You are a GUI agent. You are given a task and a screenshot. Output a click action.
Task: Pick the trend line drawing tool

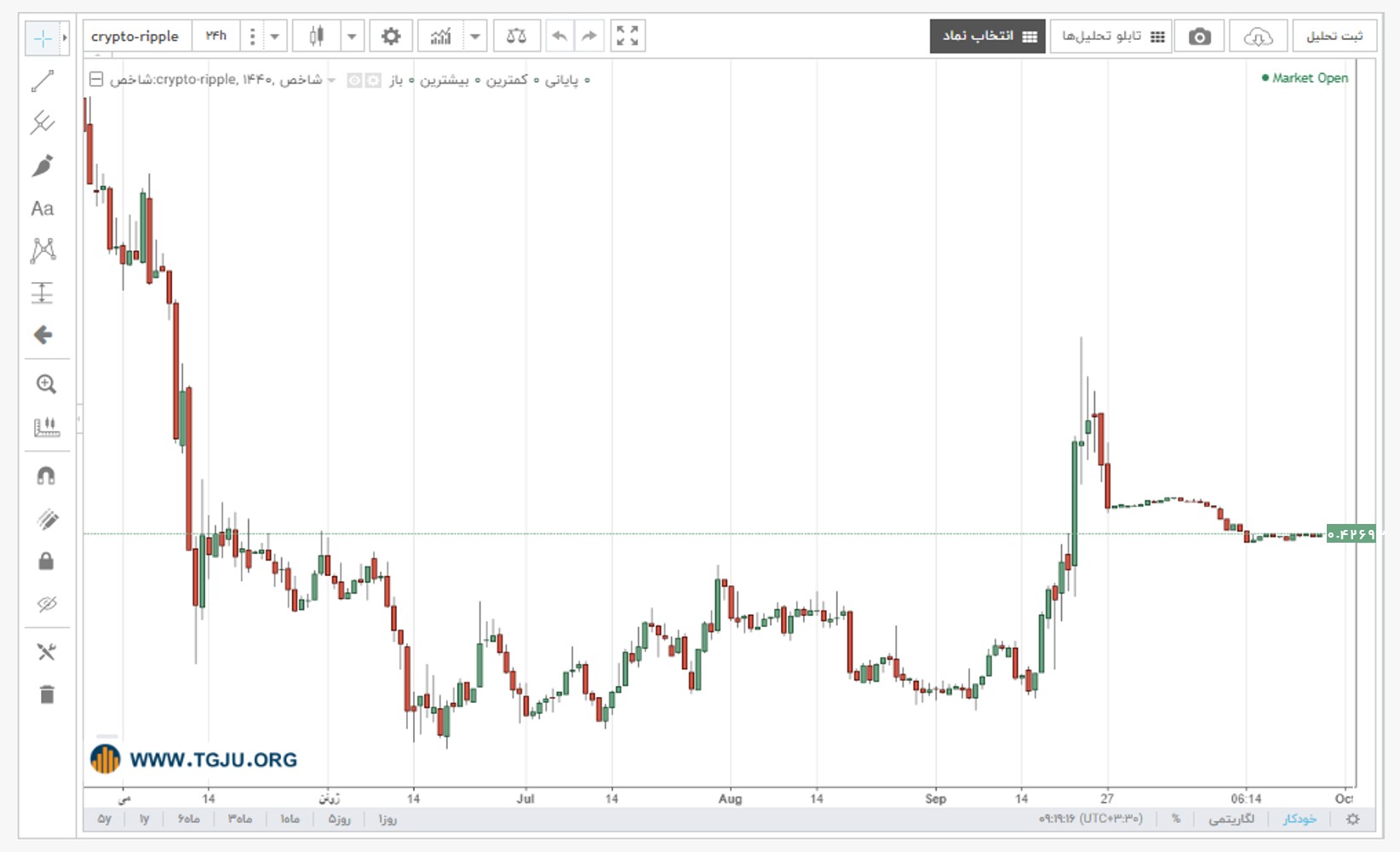pyautogui.click(x=43, y=81)
